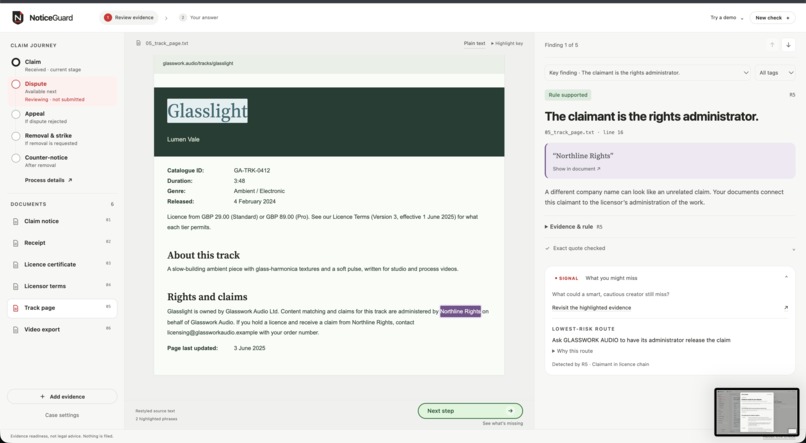The width and height of the screenshot is (806, 443).
Task: Select the Dispute stage circle
Action: click(x=16, y=84)
